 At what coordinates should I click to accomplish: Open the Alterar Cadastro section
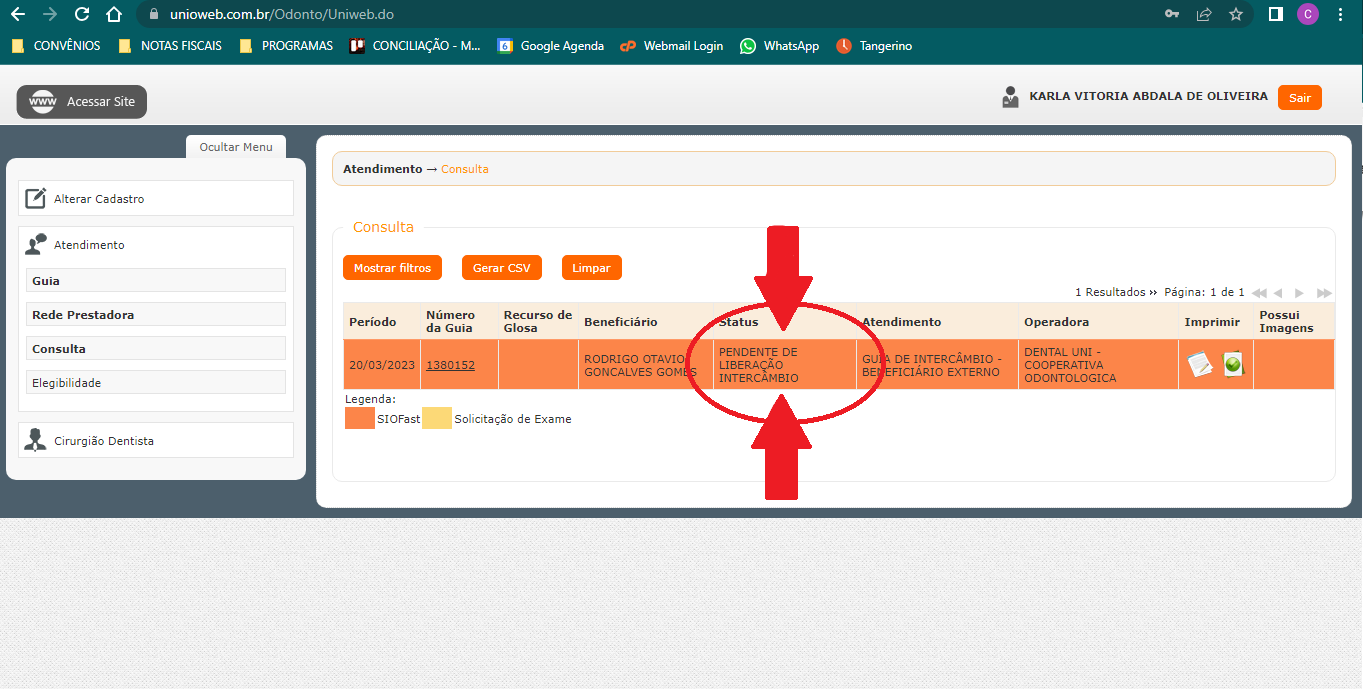click(x=99, y=199)
